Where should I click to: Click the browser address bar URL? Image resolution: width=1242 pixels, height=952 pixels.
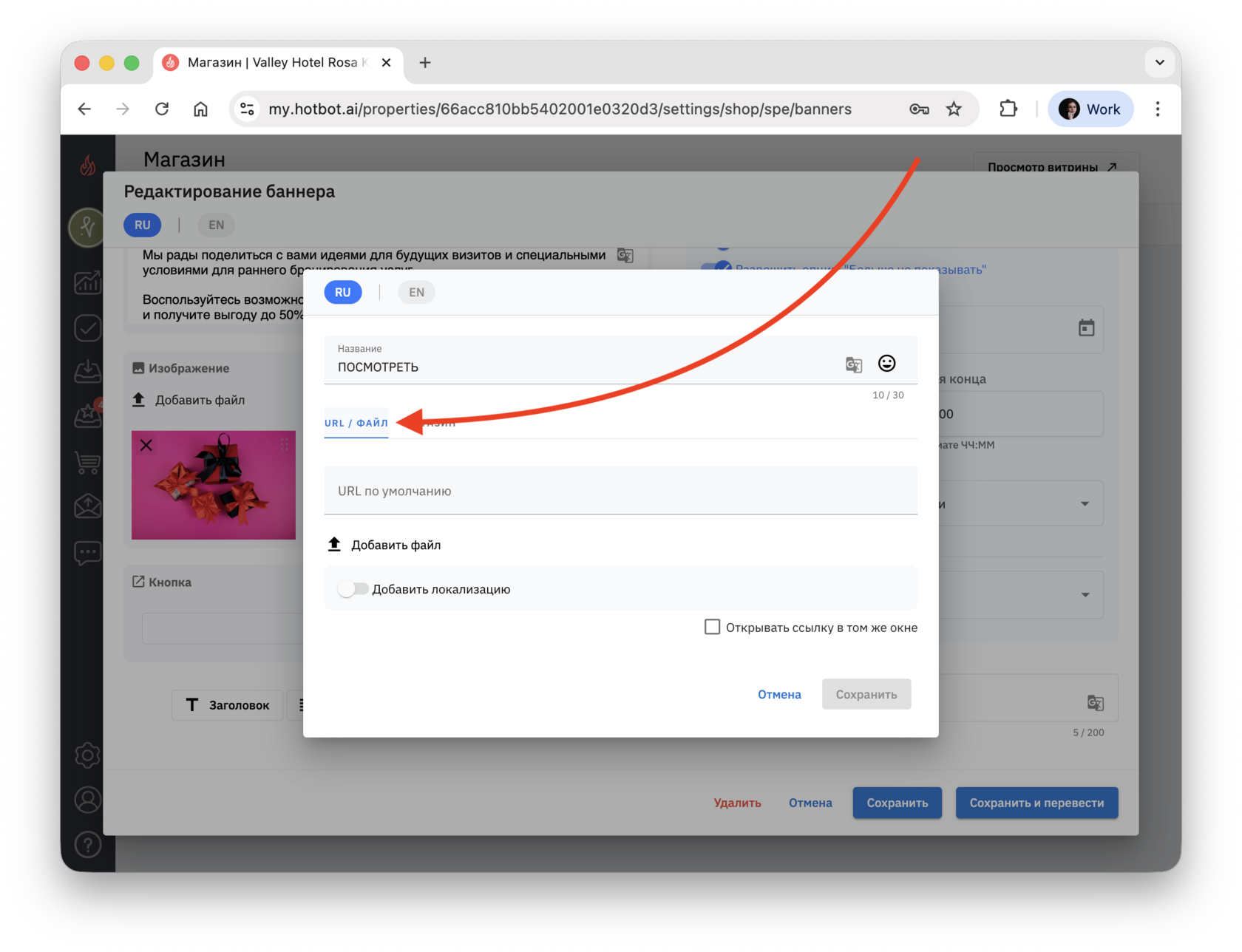[560, 109]
